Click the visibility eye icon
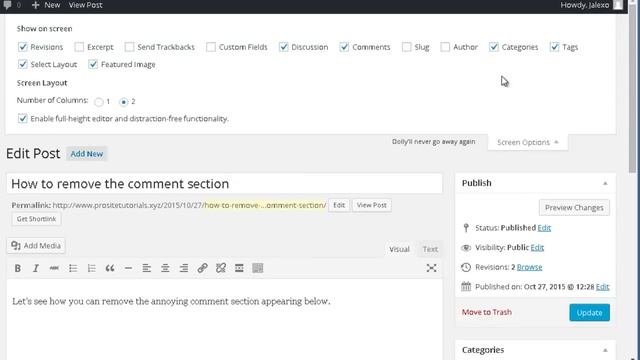Screen dimensions: 640x360 pos(466,248)
